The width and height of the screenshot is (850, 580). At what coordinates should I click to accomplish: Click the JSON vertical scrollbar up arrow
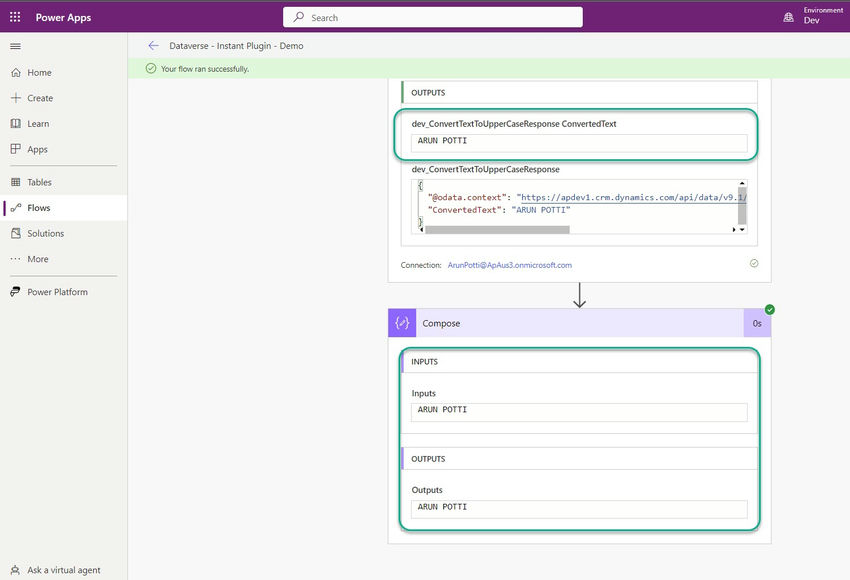point(742,183)
